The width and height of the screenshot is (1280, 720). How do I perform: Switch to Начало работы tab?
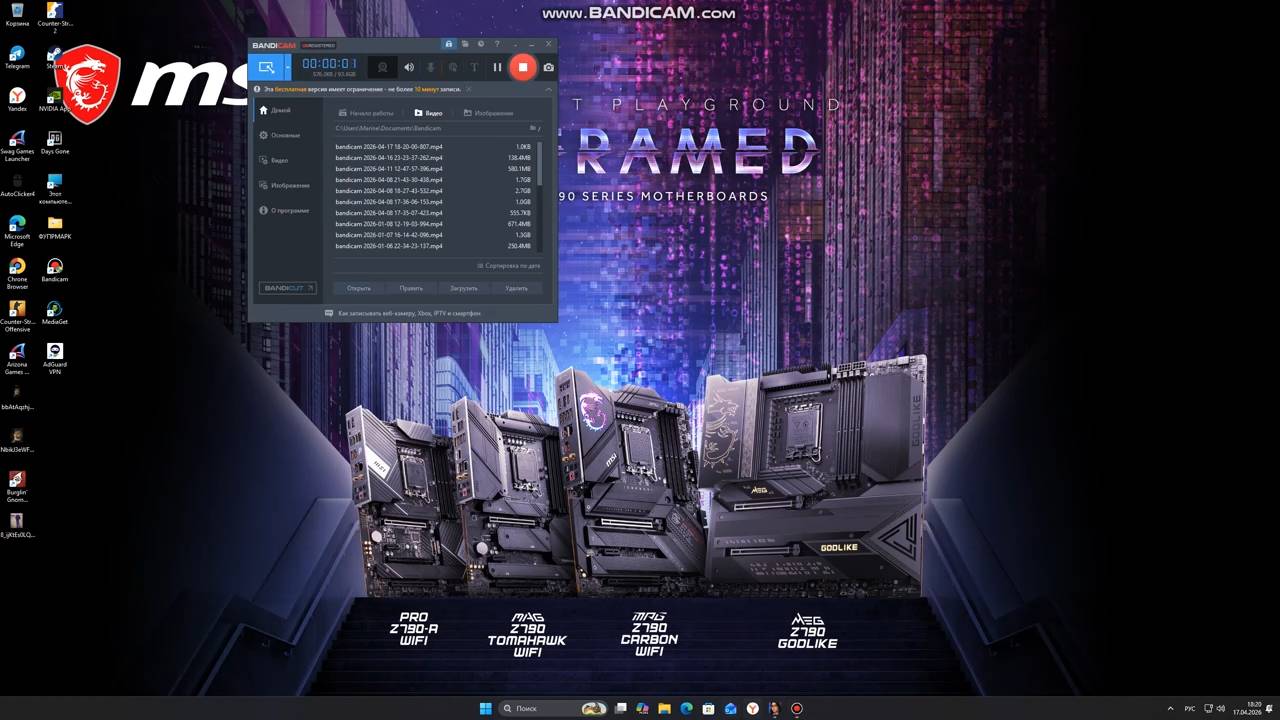click(366, 113)
